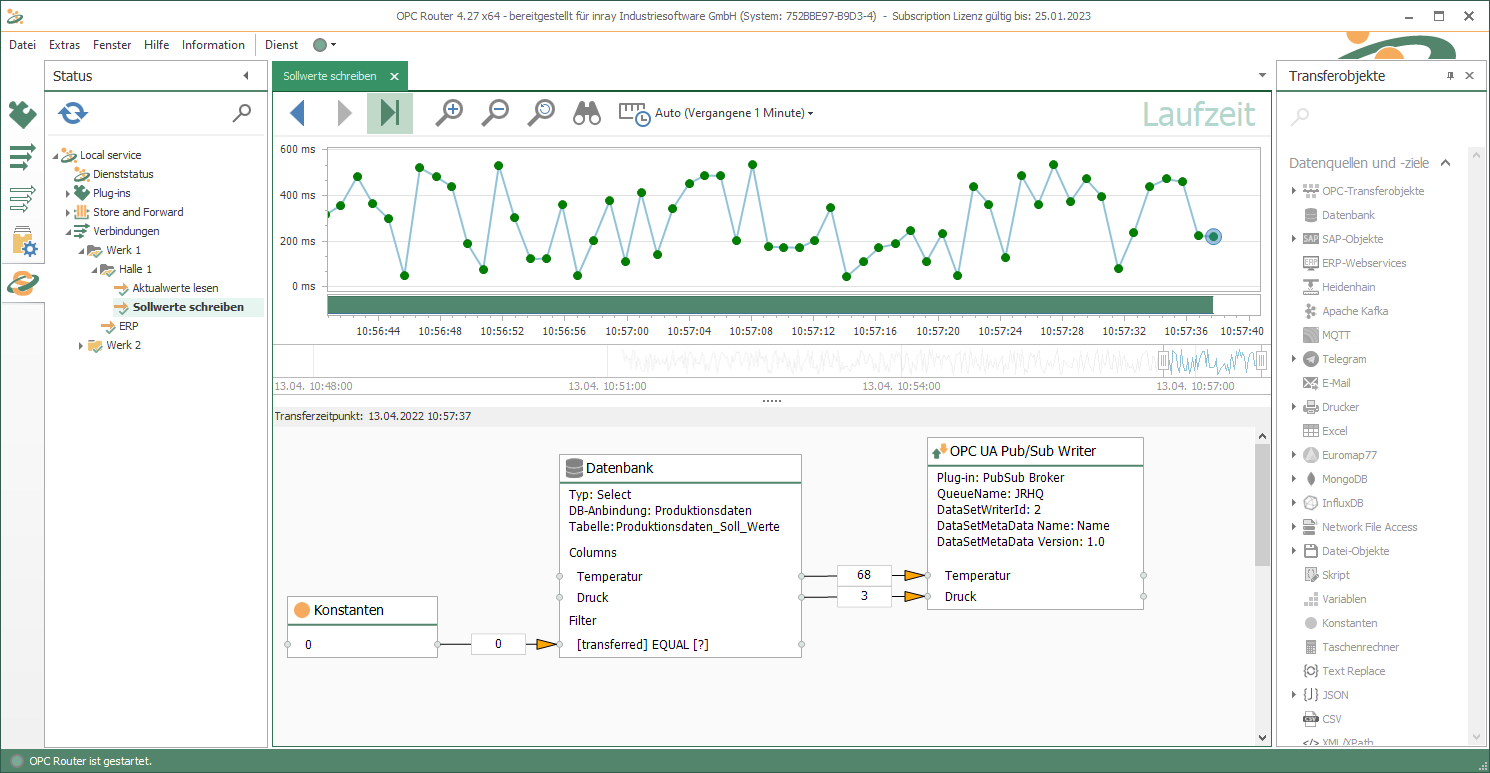Open the Auto time range dropdown
This screenshot has width=1490, height=773.
[x=733, y=113]
